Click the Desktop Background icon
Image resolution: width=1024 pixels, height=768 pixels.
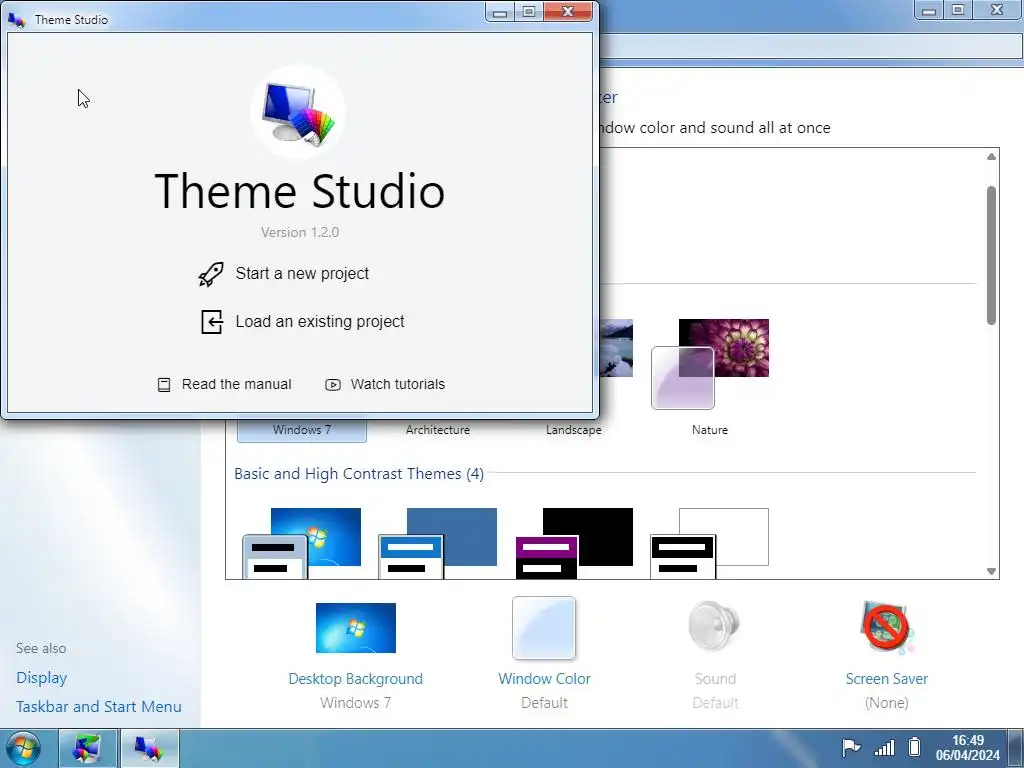click(x=356, y=628)
